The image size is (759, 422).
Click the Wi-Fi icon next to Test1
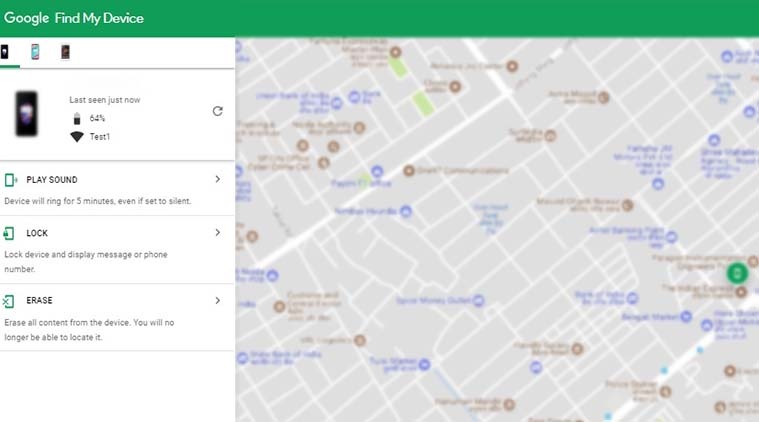[x=77, y=136]
